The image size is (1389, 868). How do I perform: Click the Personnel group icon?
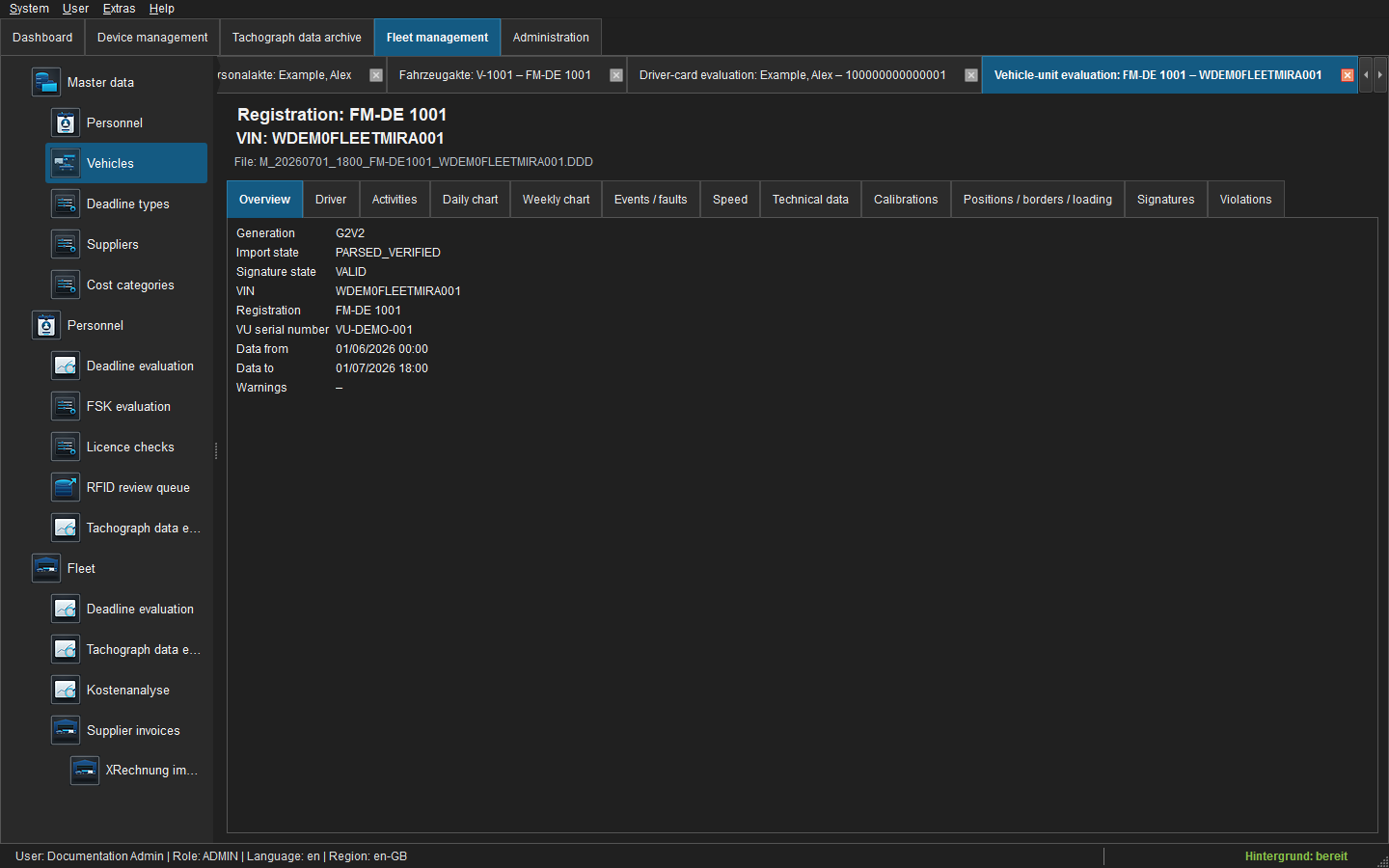pyautogui.click(x=46, y=325)
